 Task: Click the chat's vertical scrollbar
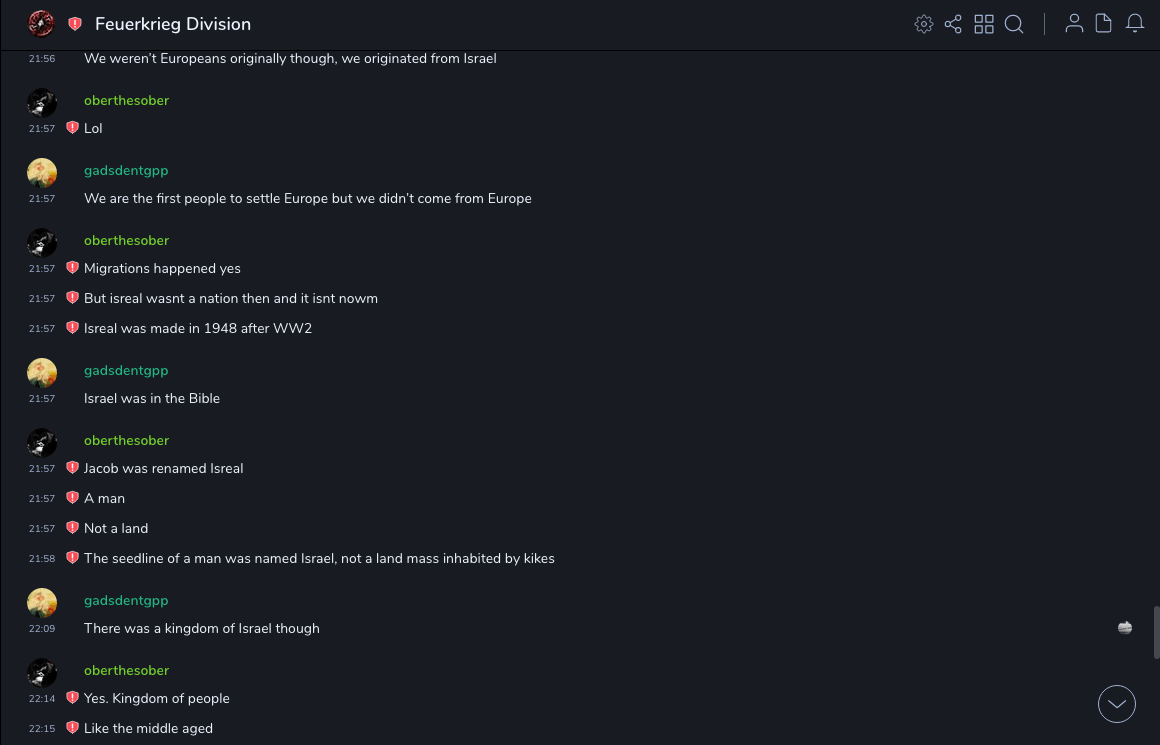(x=1157, y=632)
